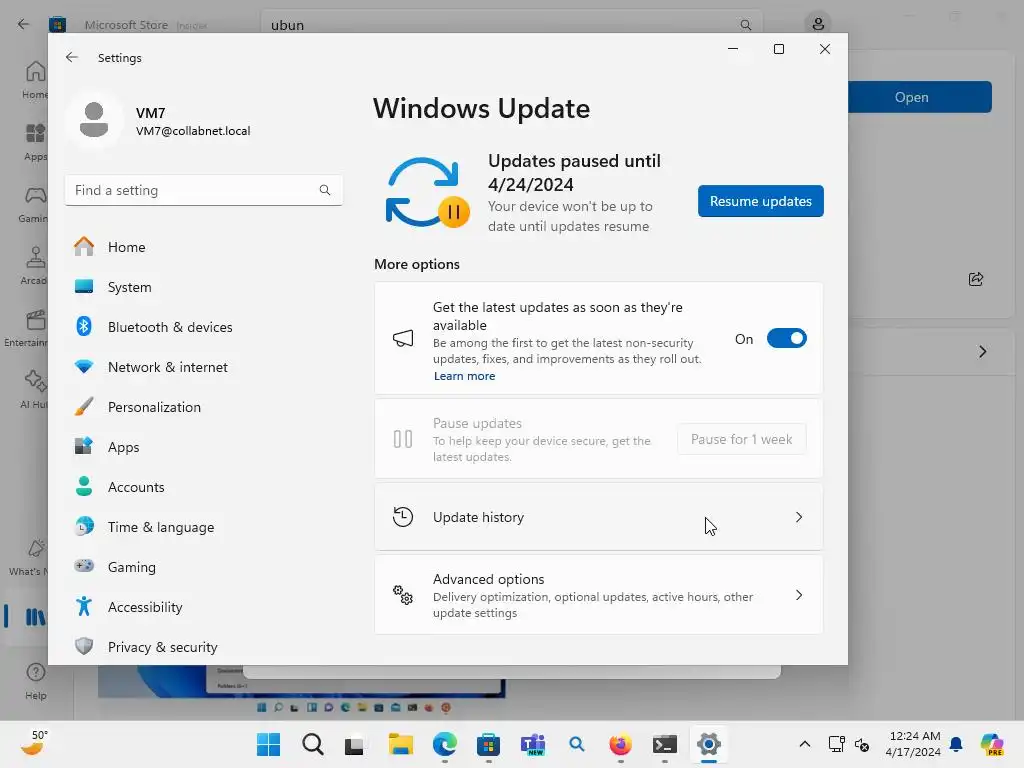
Task: Open Privacy & security settings
Action: tap(204, 647)
